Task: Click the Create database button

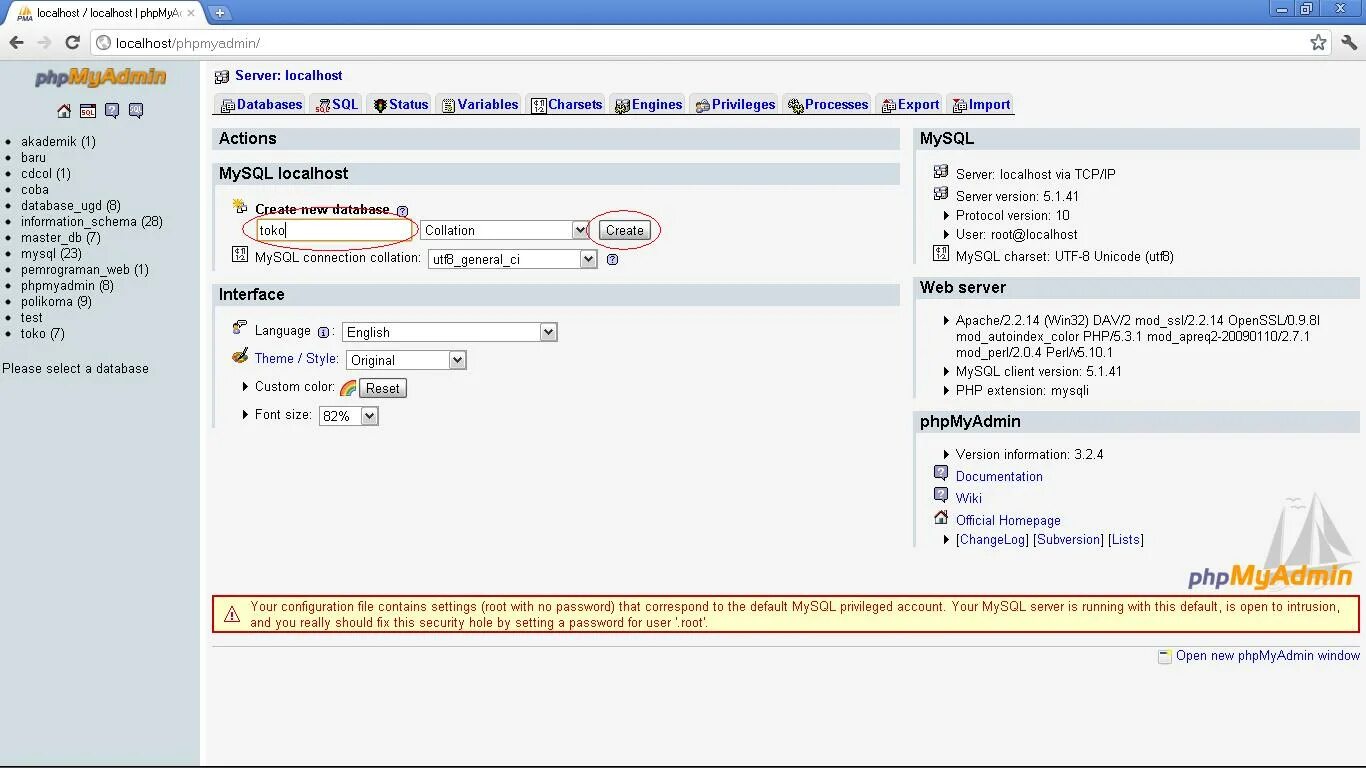Action: (x=625, y=230)
